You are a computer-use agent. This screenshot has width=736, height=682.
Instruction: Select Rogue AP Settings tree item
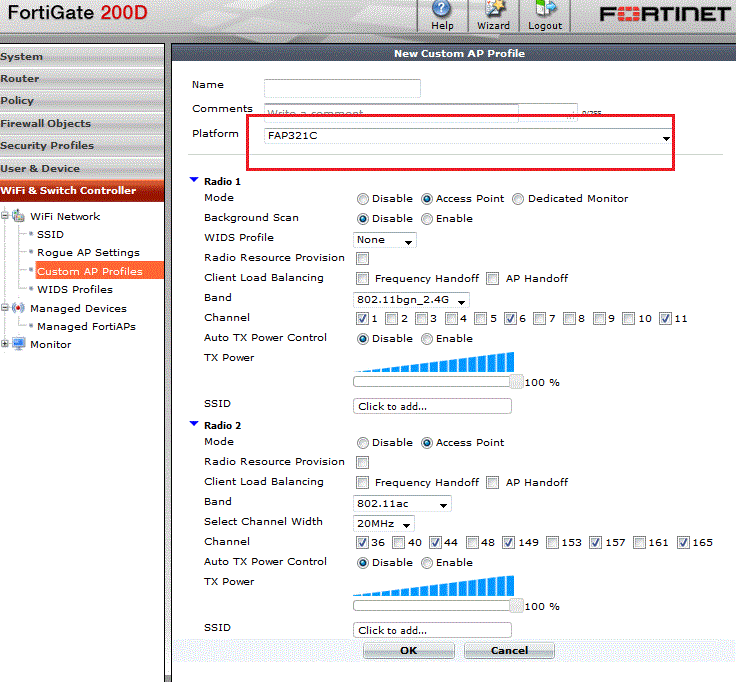(x=88, y=253)
